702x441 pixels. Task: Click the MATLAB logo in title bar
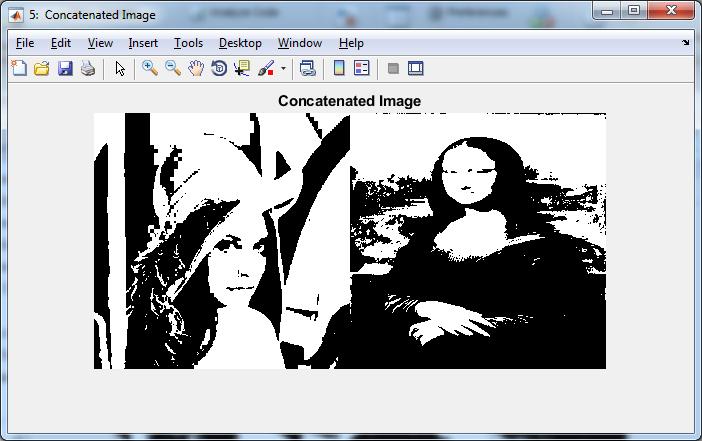[16, 15]
